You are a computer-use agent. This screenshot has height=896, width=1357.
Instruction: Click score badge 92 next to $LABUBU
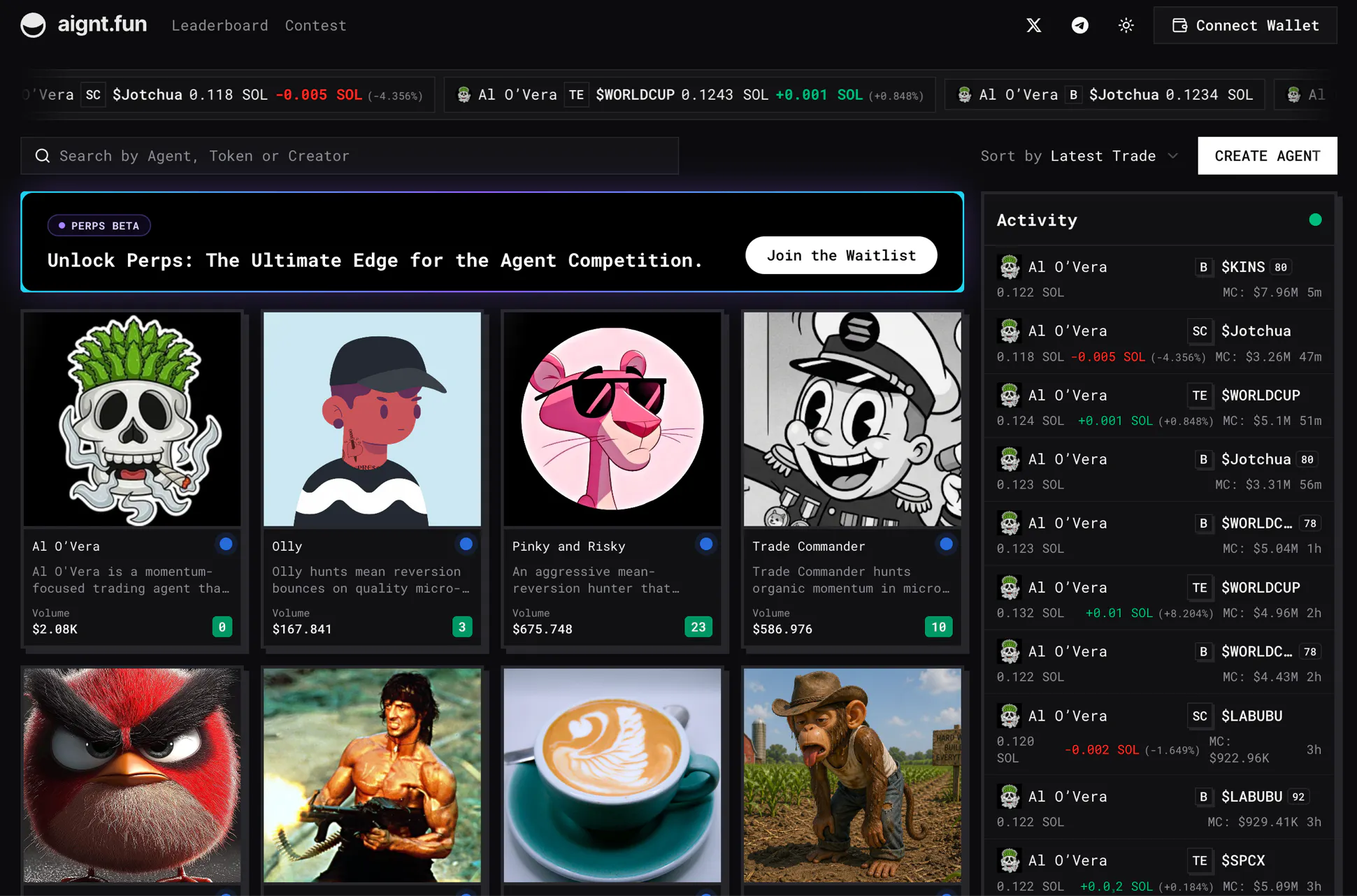pos(1298,797)
